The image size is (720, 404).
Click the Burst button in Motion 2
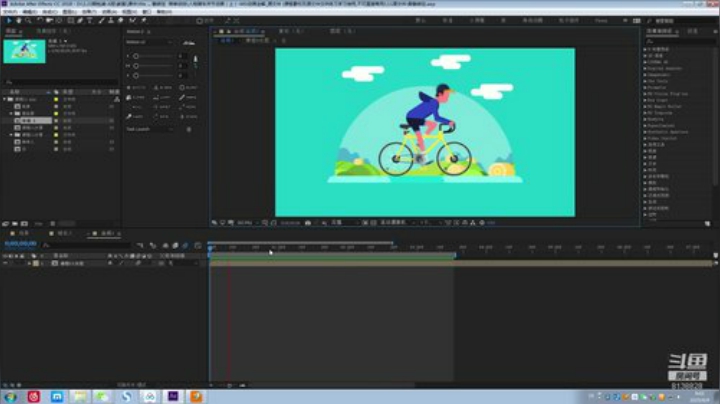tap(189, 87)
